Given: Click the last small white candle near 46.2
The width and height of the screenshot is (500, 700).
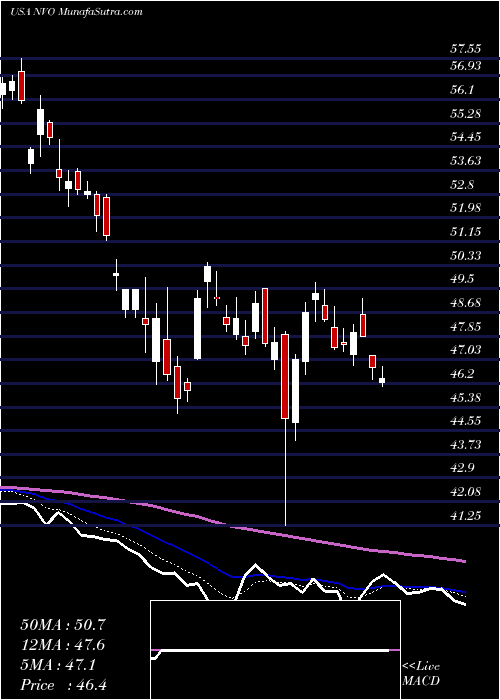Looking at the screenshot, I should click(x=382, y=380).
